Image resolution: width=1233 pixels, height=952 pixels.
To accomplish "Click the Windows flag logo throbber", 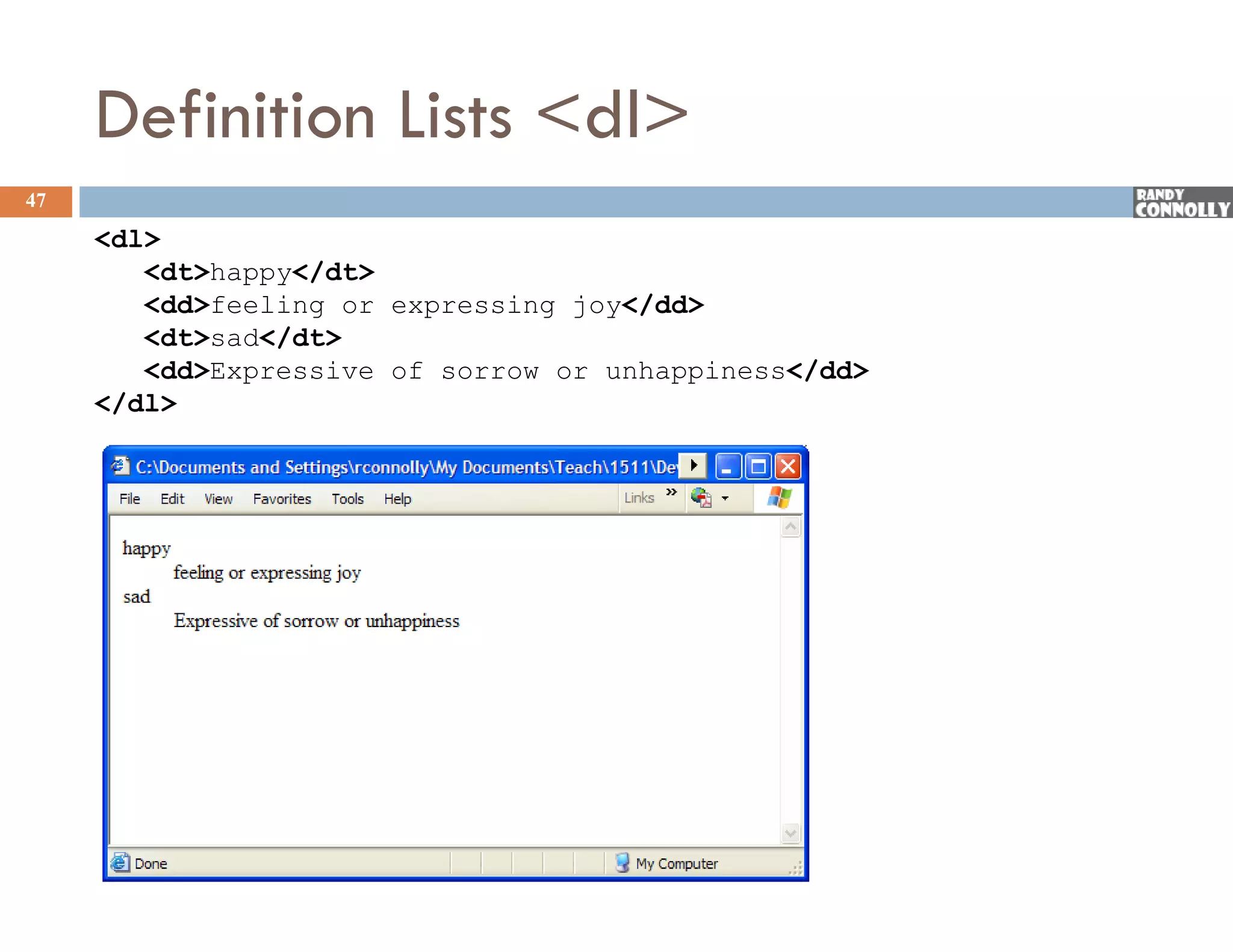I will point(779,498).
